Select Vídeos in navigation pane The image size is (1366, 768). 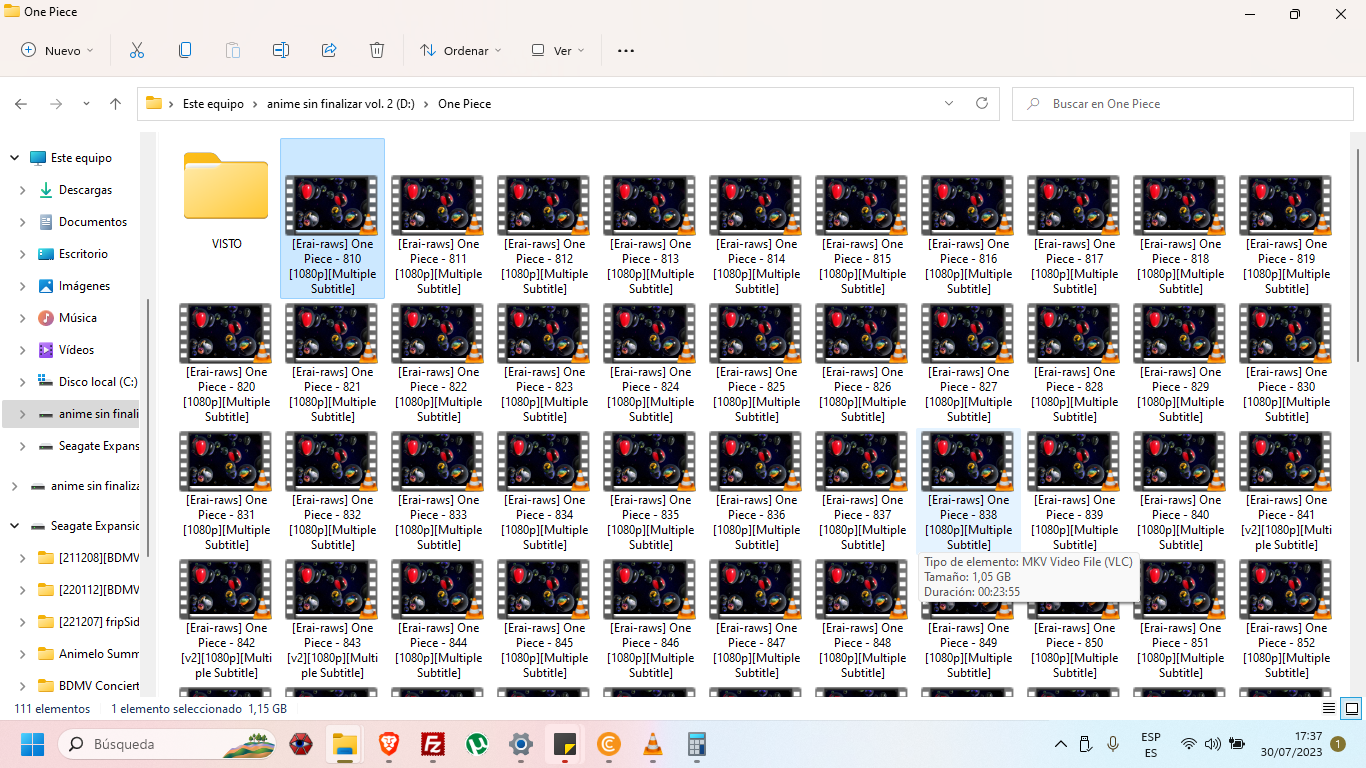pos(76,350)
